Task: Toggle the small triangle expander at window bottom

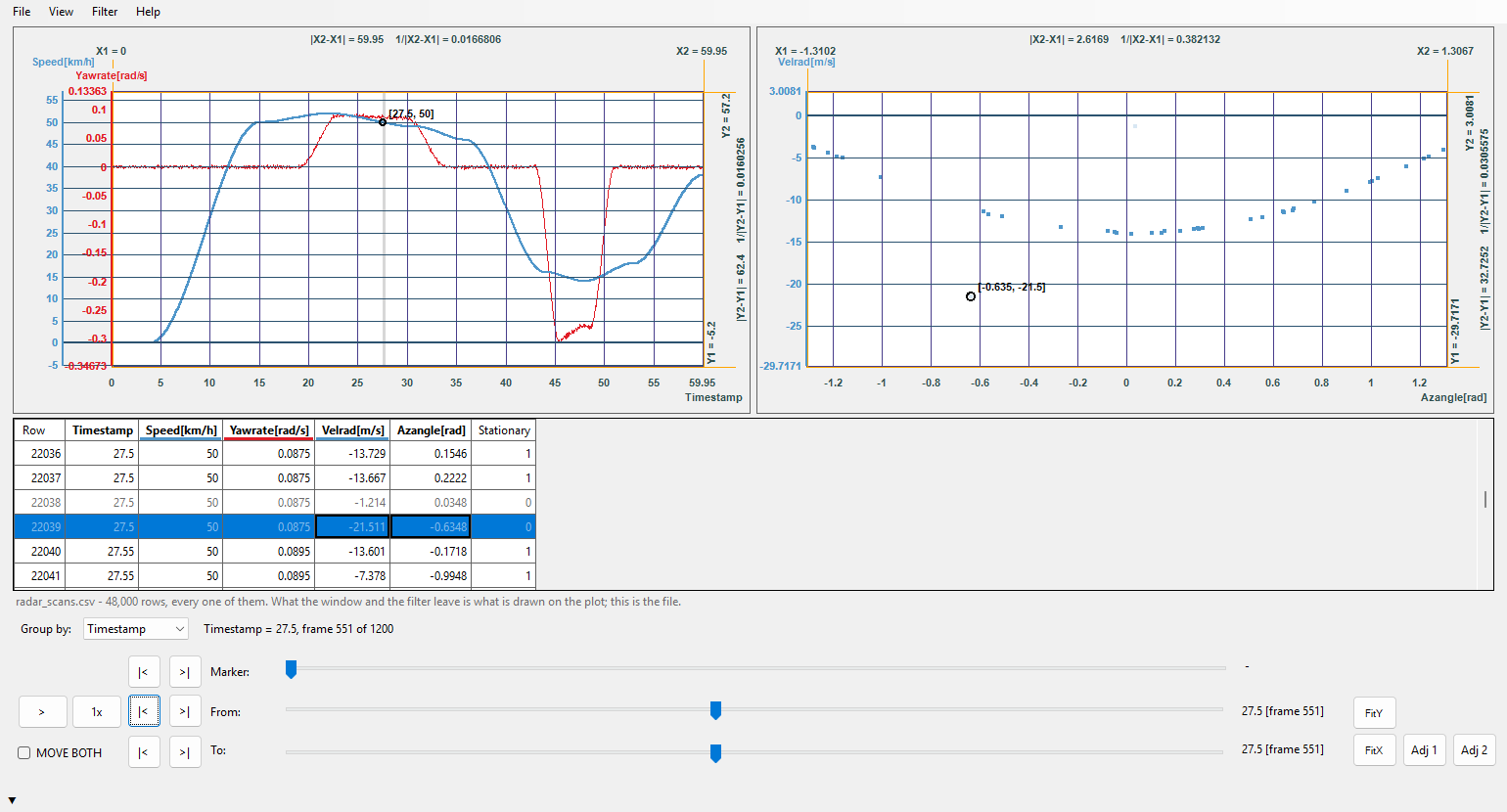Action: [12, 801]
